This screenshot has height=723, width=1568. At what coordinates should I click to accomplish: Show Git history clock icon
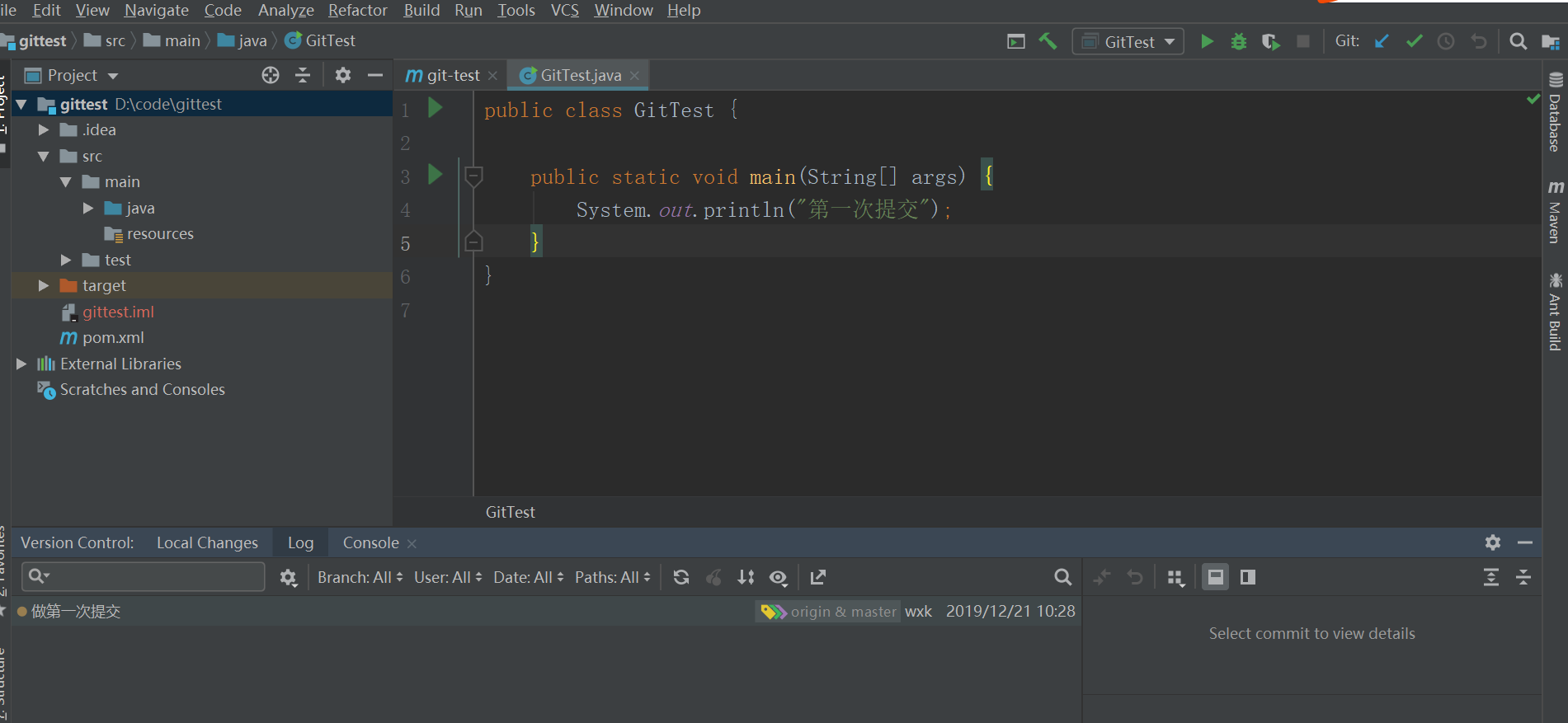pos(1446,41)
